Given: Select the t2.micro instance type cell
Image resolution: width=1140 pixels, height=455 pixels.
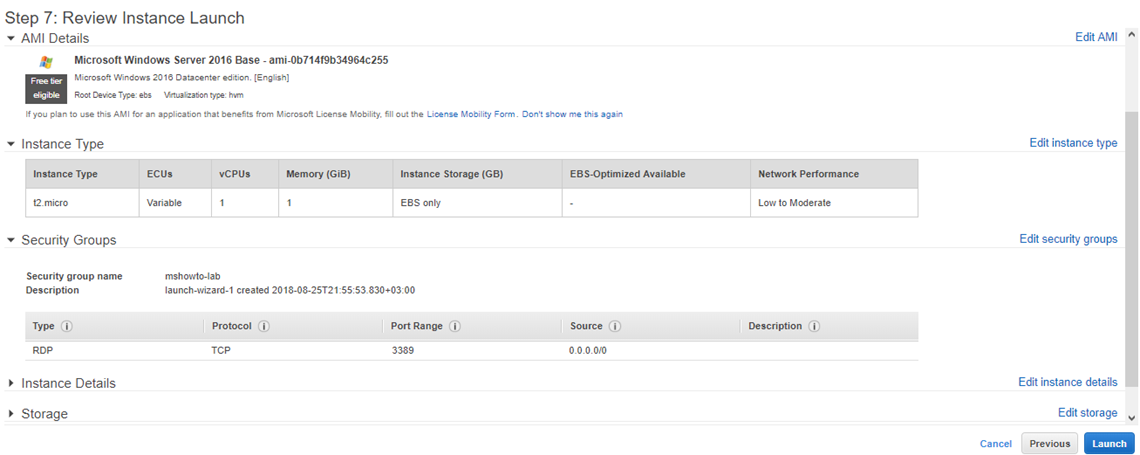Looking at the screenshot, I should tap(81, 203).
